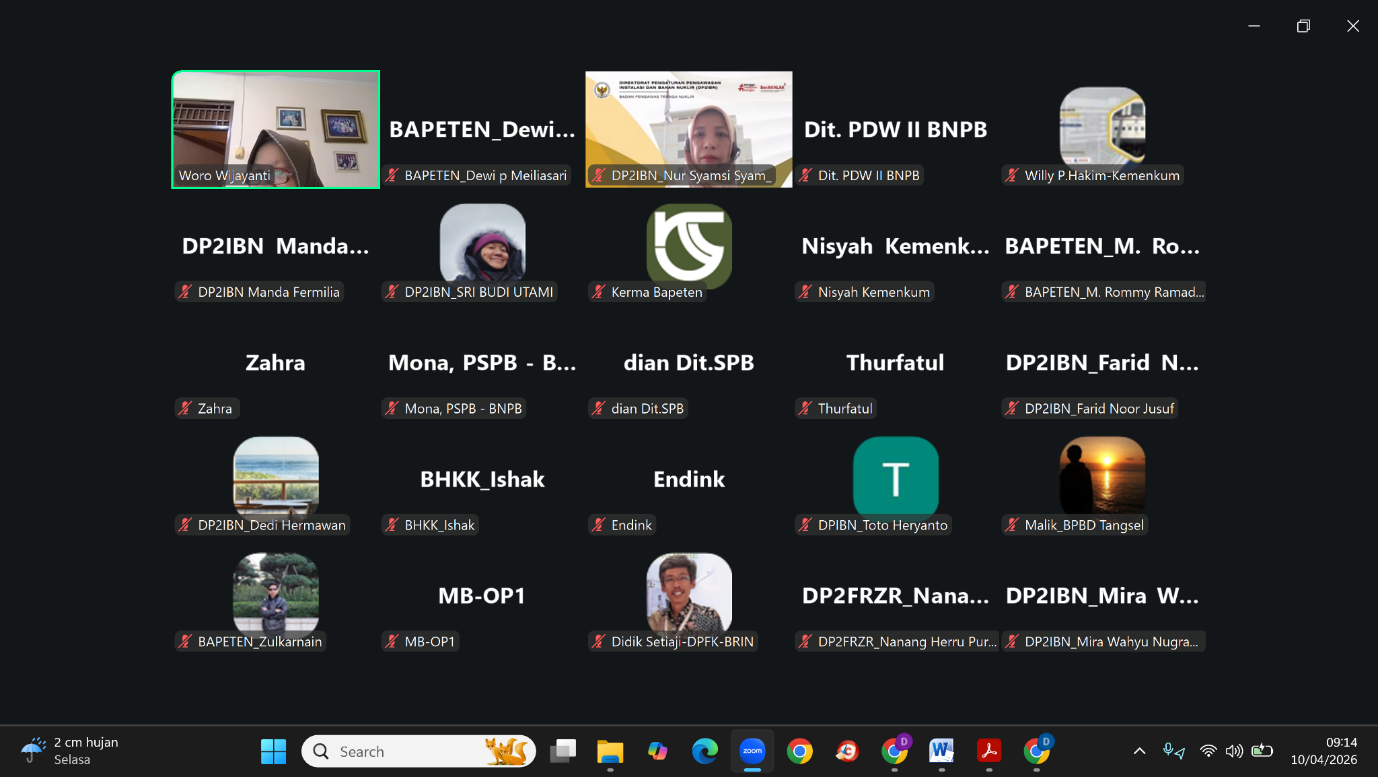The width and height of the screenshot is (1378, 777).
Task: Open the Task View icon
Action: point(563,751)
